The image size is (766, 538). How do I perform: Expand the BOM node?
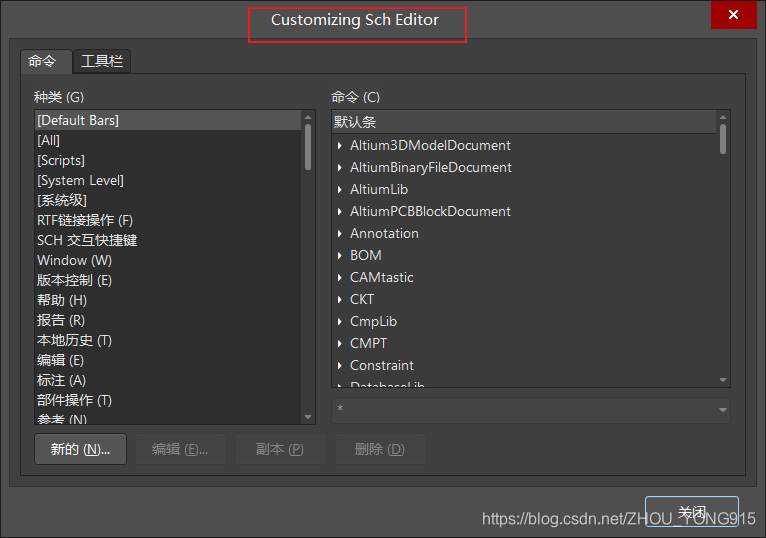tap(340, 256)
